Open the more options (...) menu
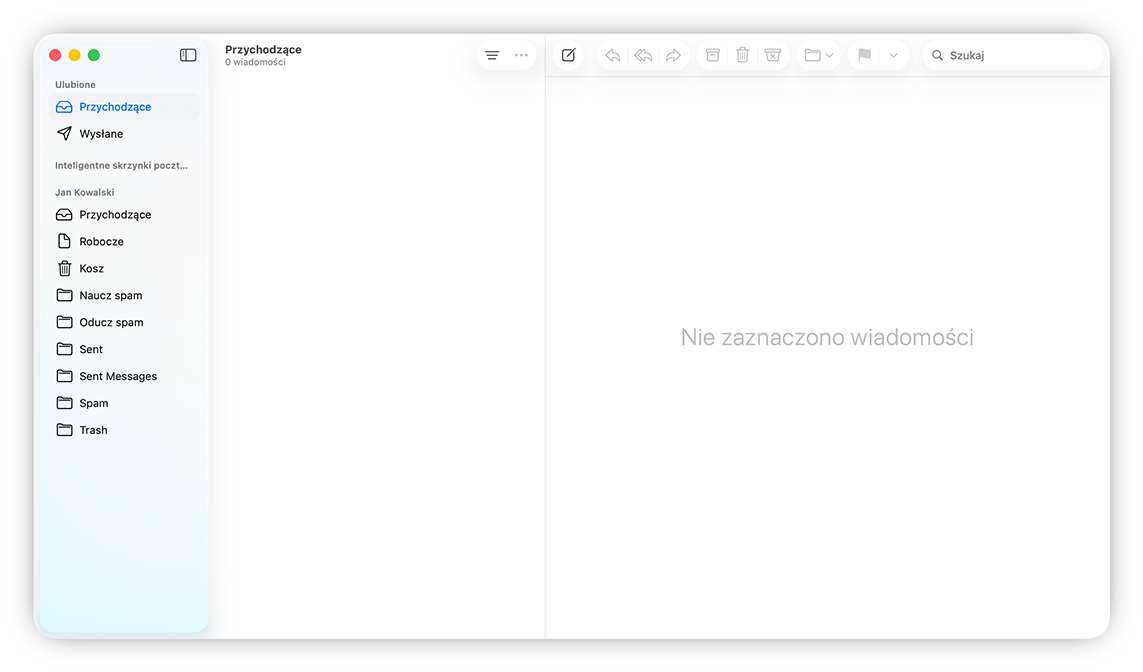This screenshot has height=672, width=1143. click(521, 55)
